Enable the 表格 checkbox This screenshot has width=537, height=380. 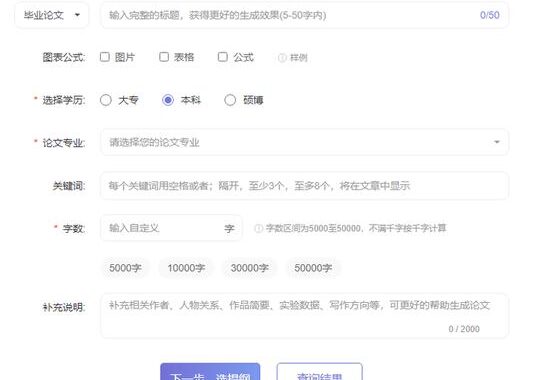click(164, 57)
